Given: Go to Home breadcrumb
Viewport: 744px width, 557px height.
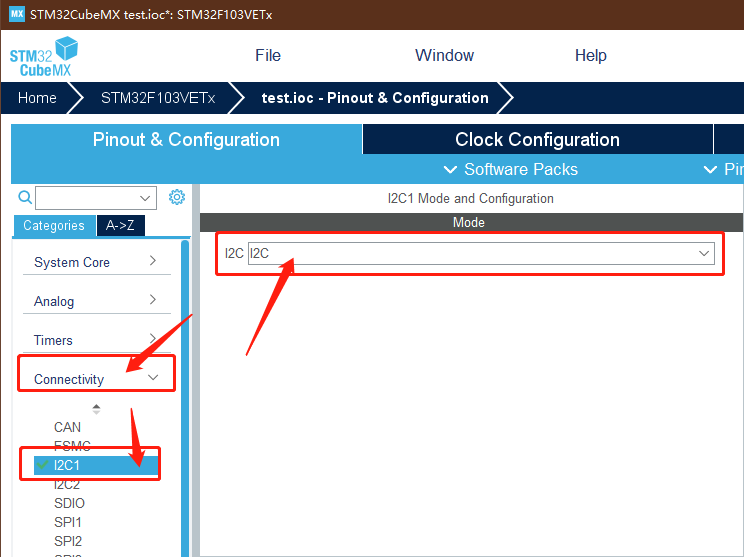Looking at the screenshot, I should pyautogui.click(x=37, y=98).
